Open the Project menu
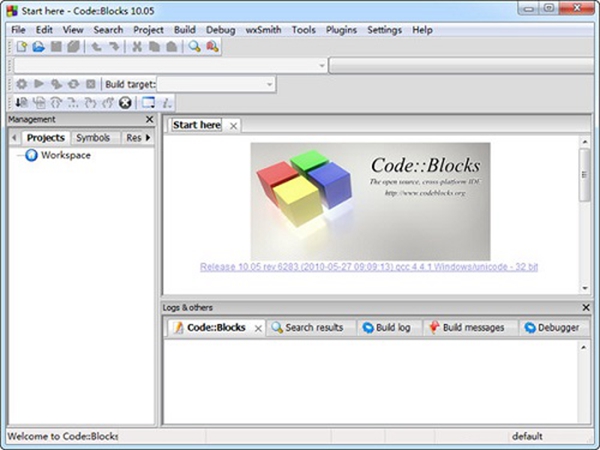 coord(148,30)
